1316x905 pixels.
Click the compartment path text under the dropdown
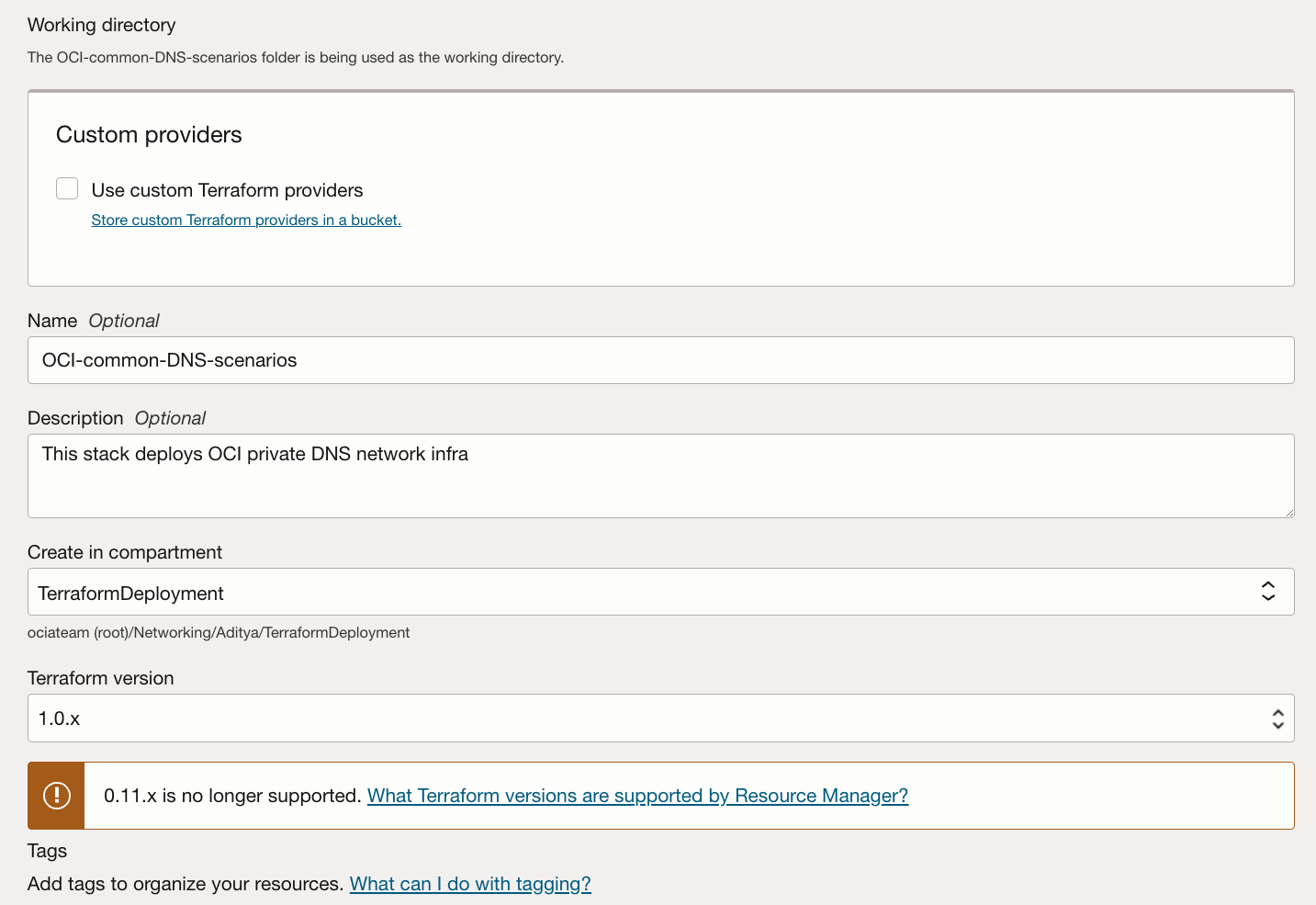[x=219, y=633]
